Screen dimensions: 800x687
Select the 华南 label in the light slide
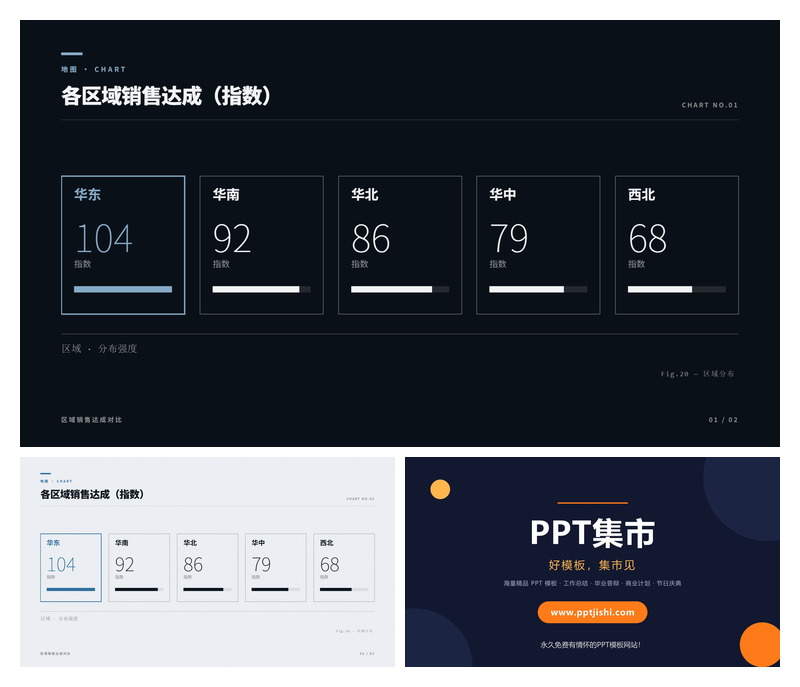click(121, 543)
